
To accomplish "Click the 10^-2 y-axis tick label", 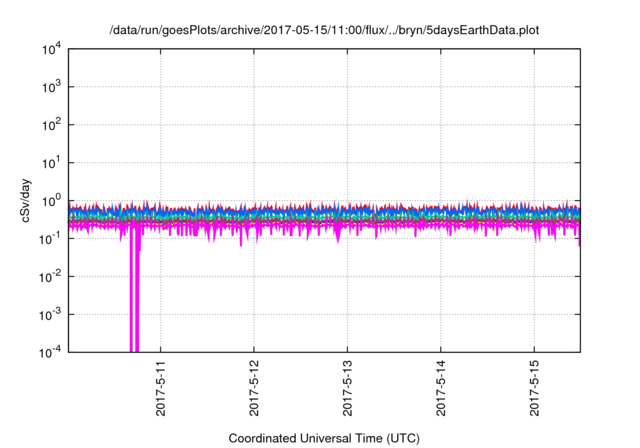I will point(49,275).
